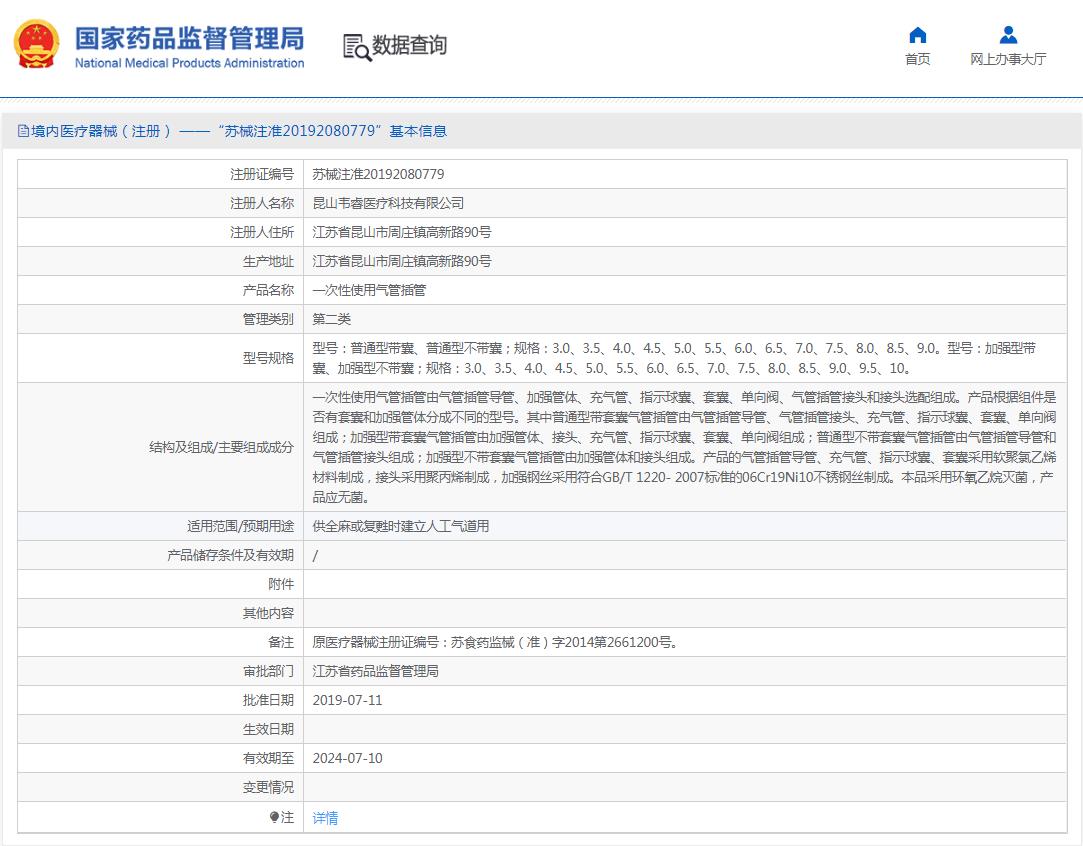This screenshot has width=1083, height=846.
Task: Open the 首页 text link
Action: [917, 59]
